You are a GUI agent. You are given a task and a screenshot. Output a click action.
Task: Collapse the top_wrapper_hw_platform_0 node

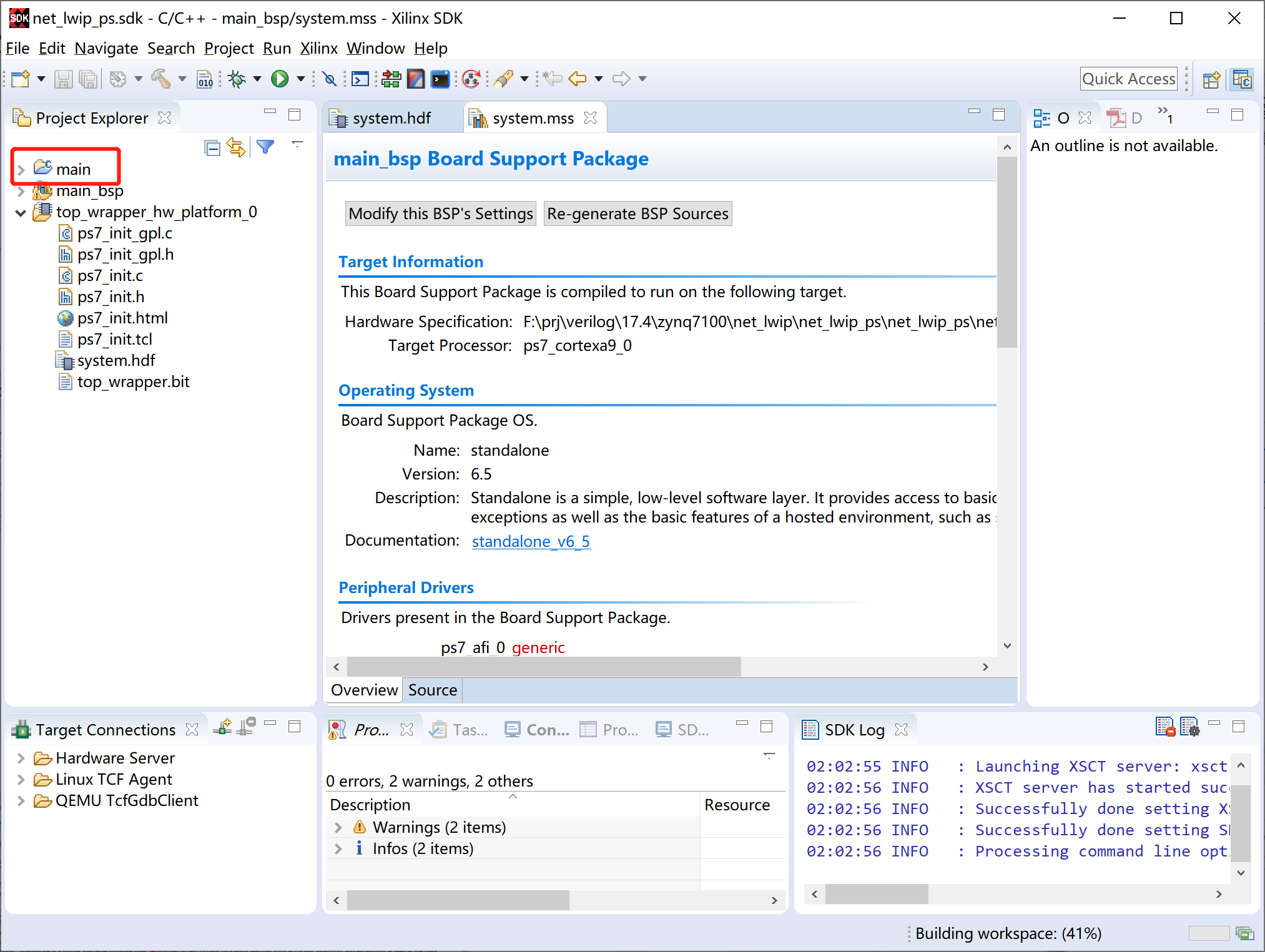coord(21,213)
